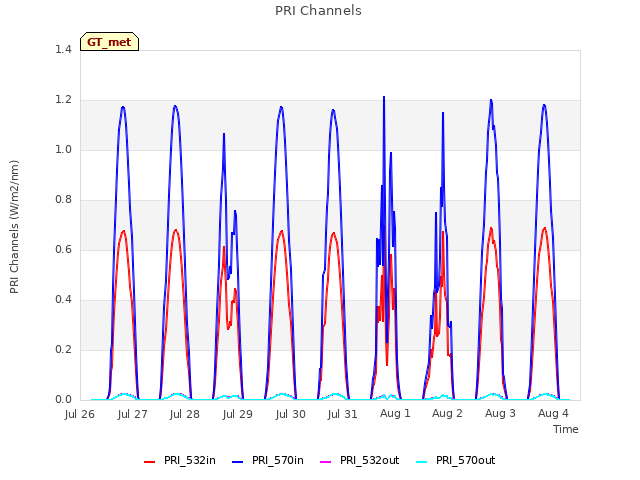Click the Jul 31 x-axis tick label
This screenshot has height=480, width=640.
342,414
